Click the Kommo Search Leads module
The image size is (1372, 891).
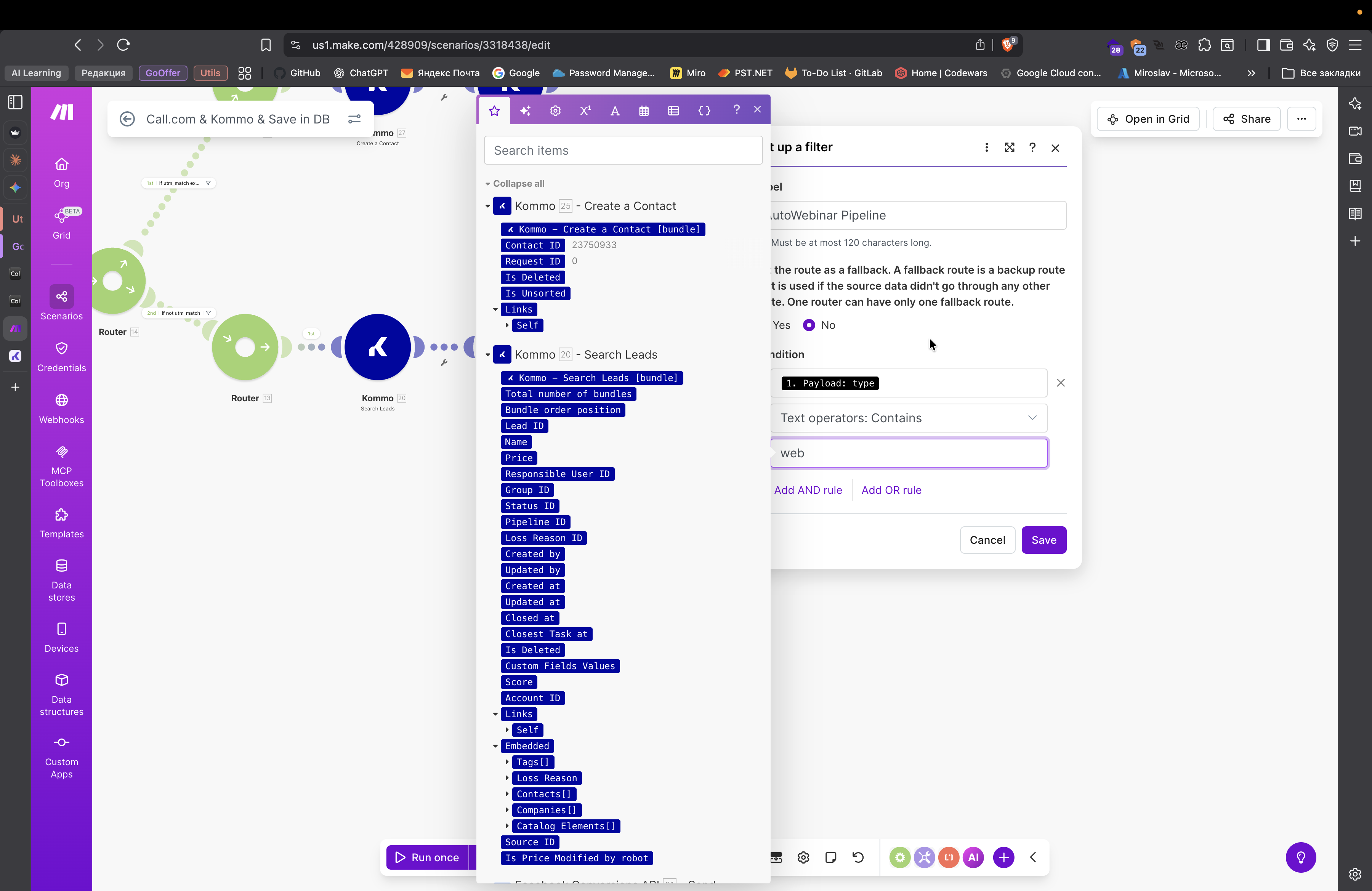click(378, 347)
